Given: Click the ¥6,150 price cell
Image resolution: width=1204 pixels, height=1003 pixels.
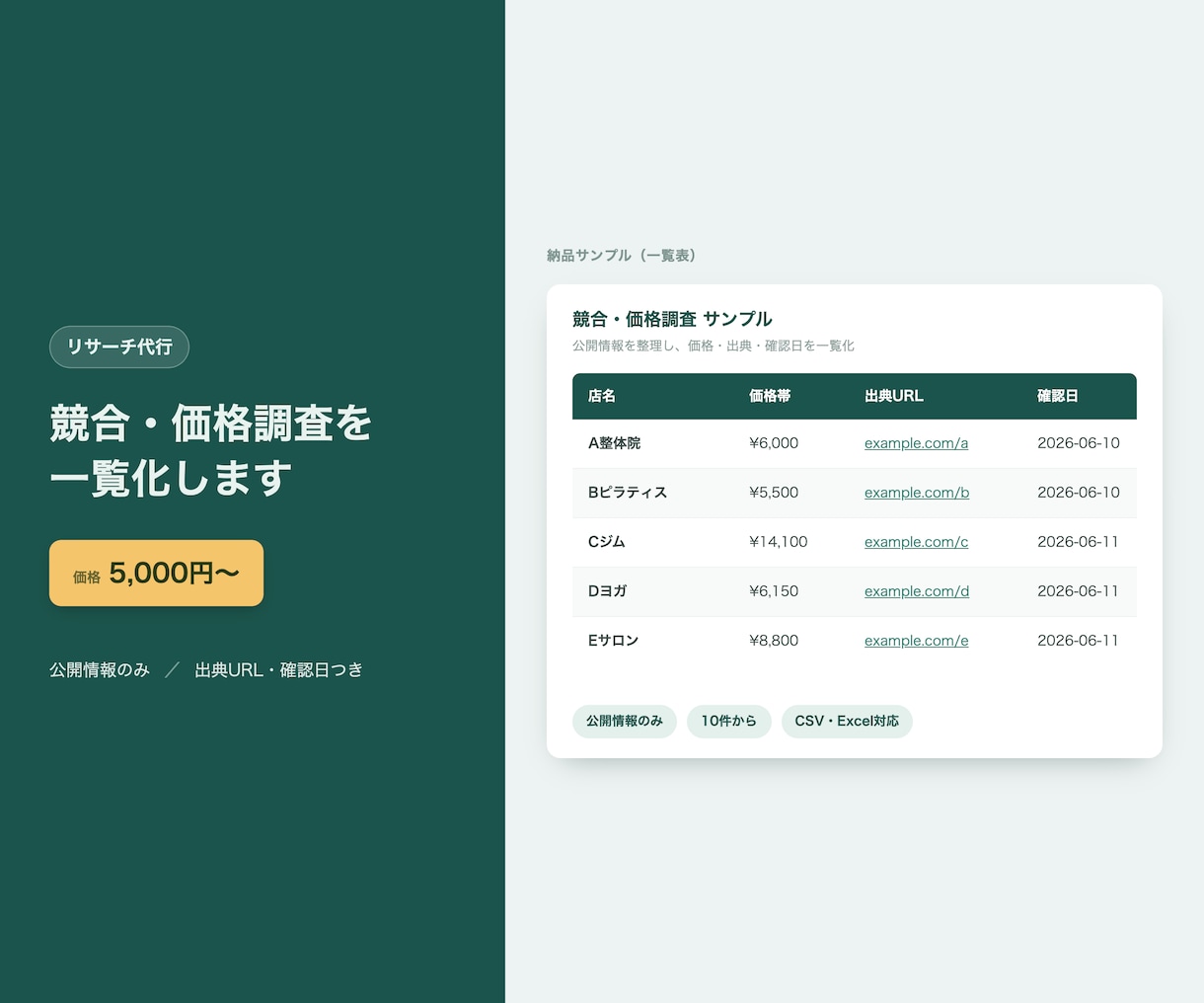Looking at the screenshot, I should click(x=774, y=591).
